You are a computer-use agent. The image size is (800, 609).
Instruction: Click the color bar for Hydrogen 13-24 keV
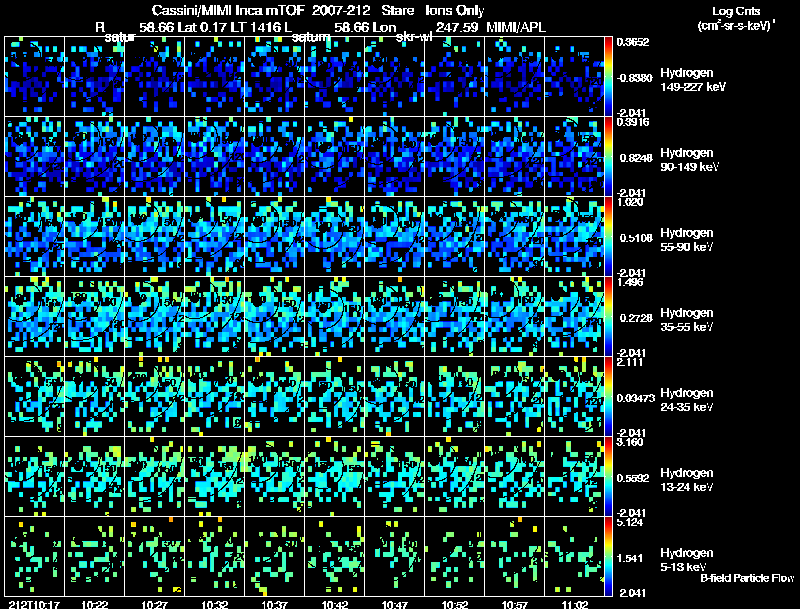pyautogui.click(x=608, y=477)
